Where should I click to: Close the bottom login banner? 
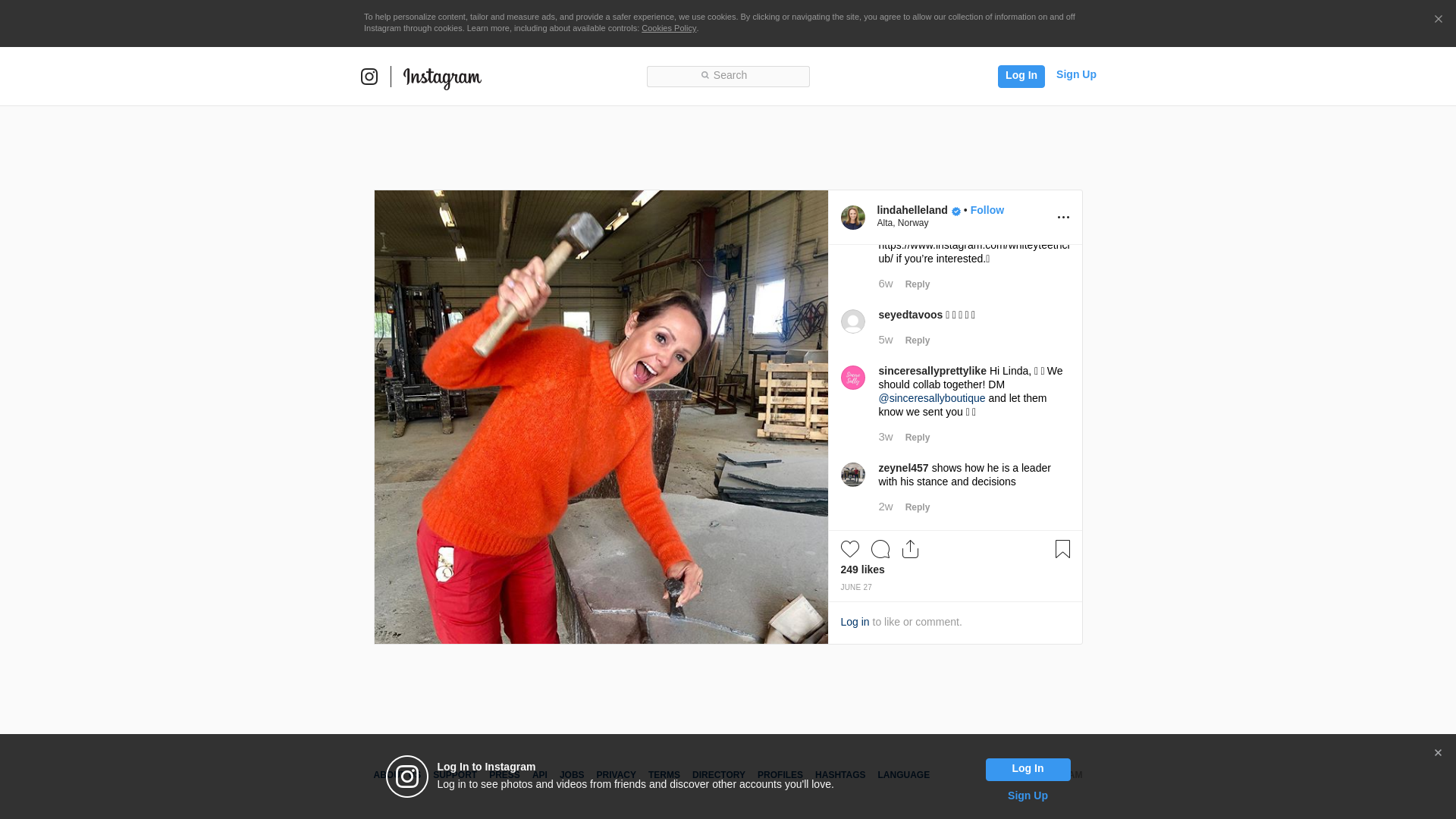coord(1438,753)
